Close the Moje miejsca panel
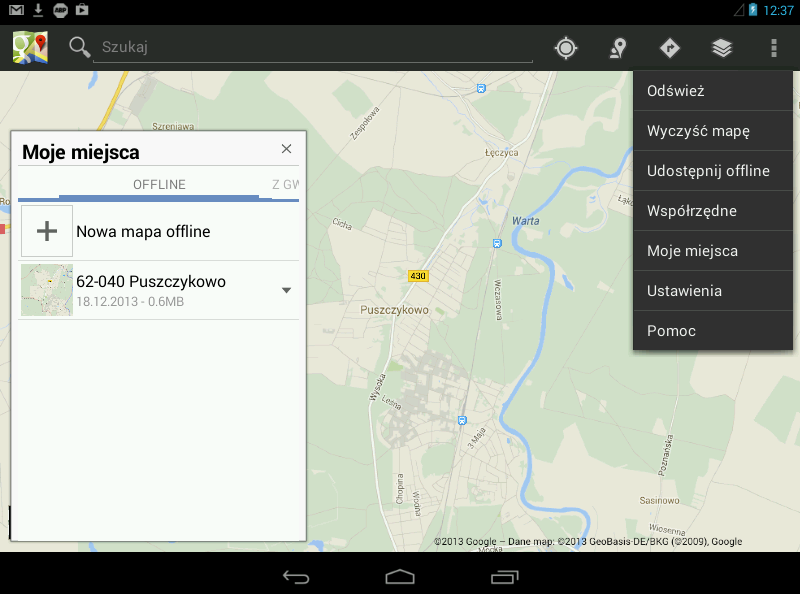 tap(286, 148)
